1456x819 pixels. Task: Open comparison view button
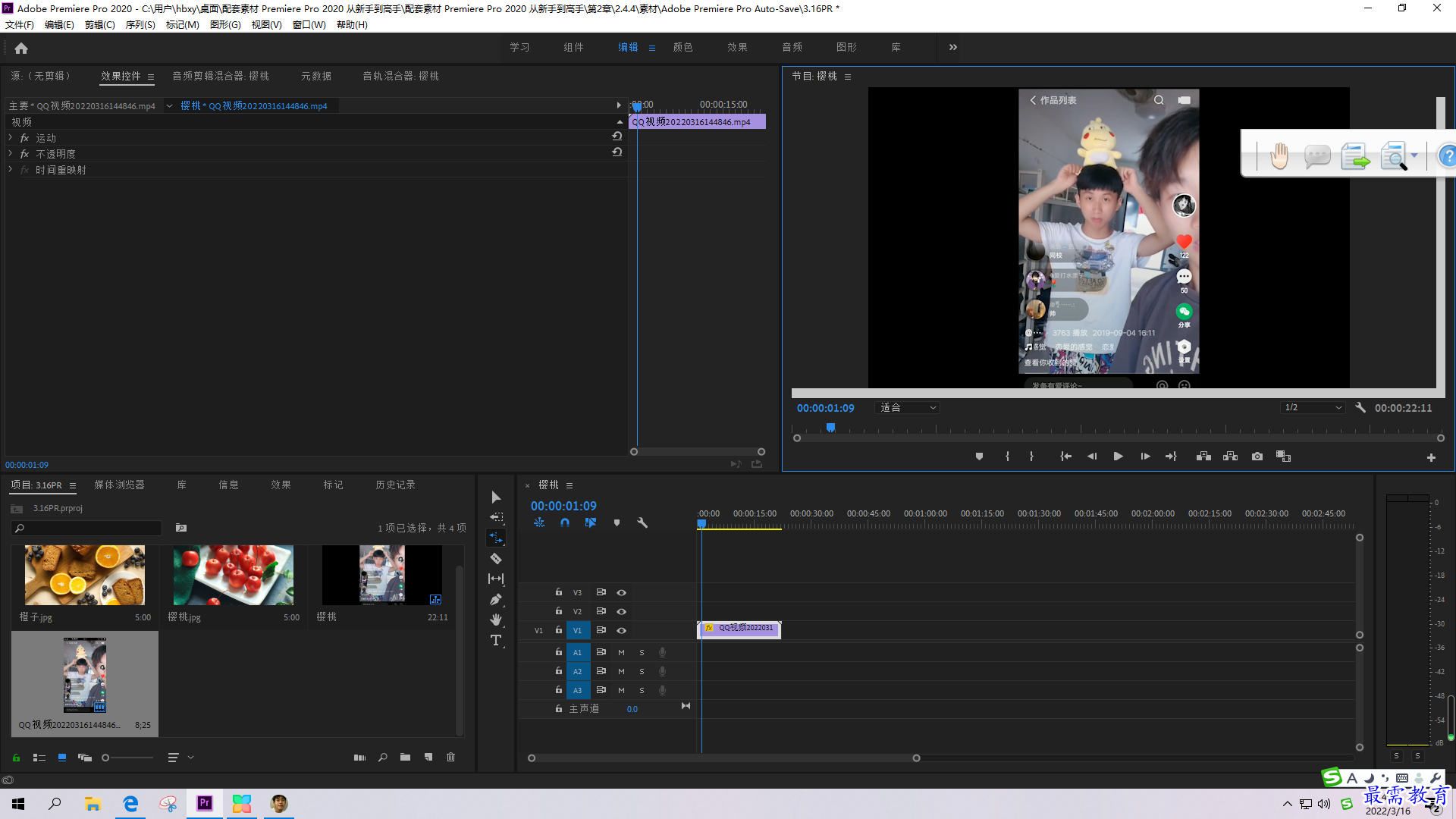1283,457
